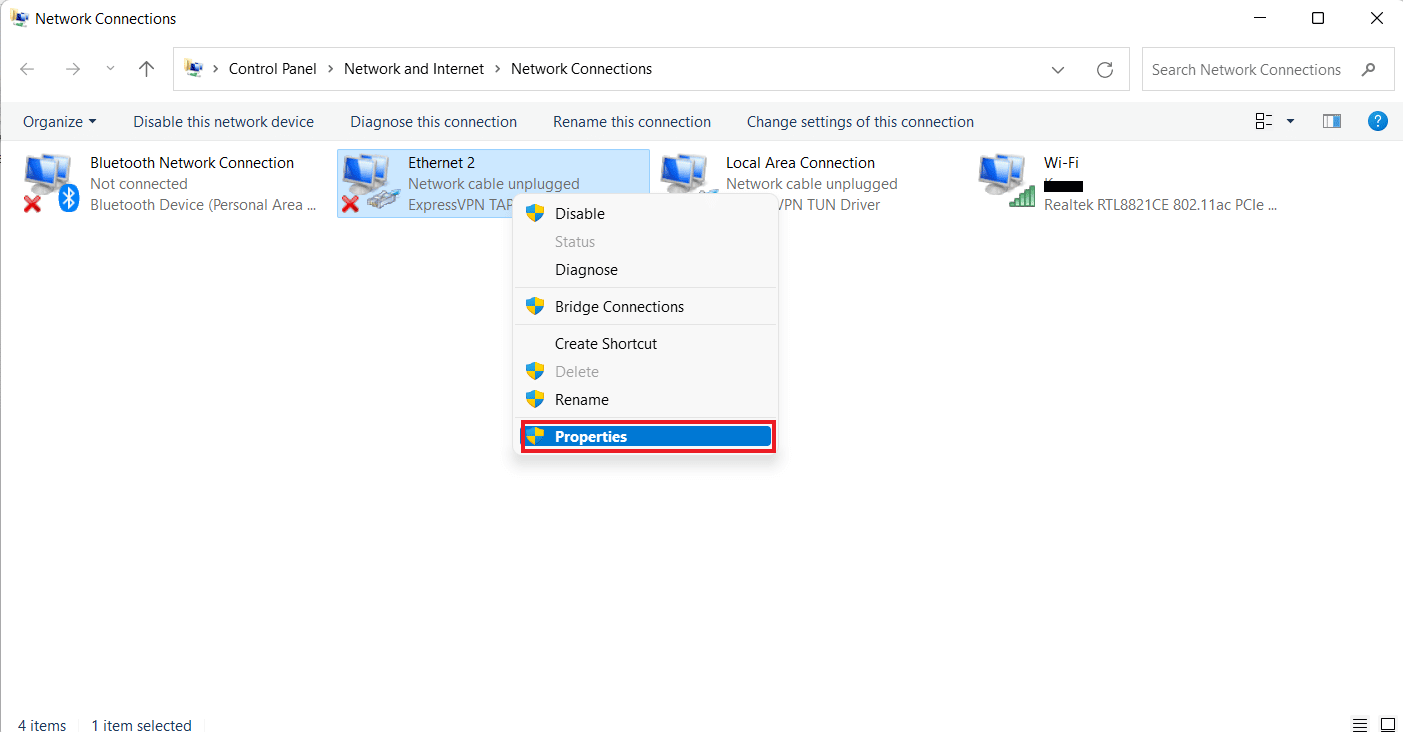The width and height of the screenshot is (1403, 732).
Task: Click Rename this connection
Action: pos(631,121)
